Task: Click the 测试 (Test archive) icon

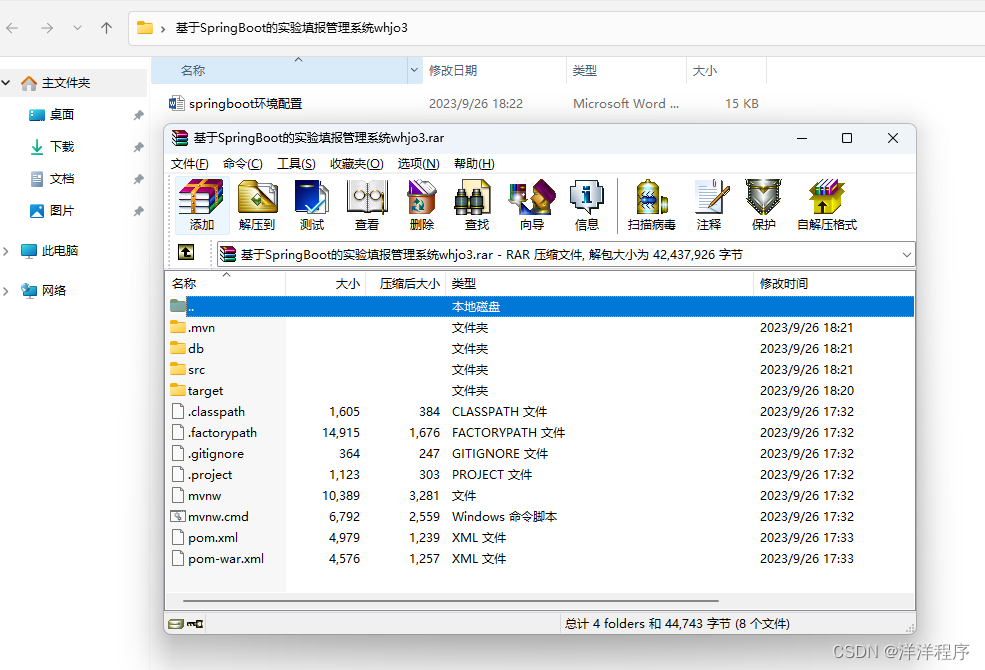Action: (x=311, y=204)
